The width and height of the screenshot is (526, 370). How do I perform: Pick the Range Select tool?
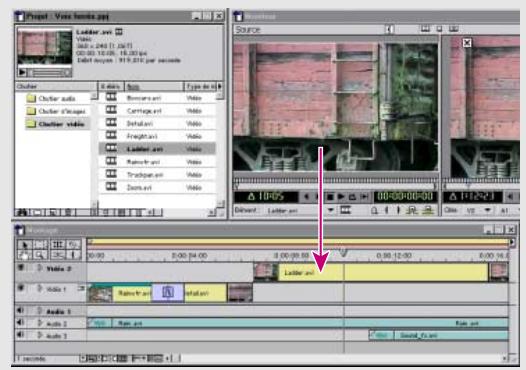tap(41, 245)
